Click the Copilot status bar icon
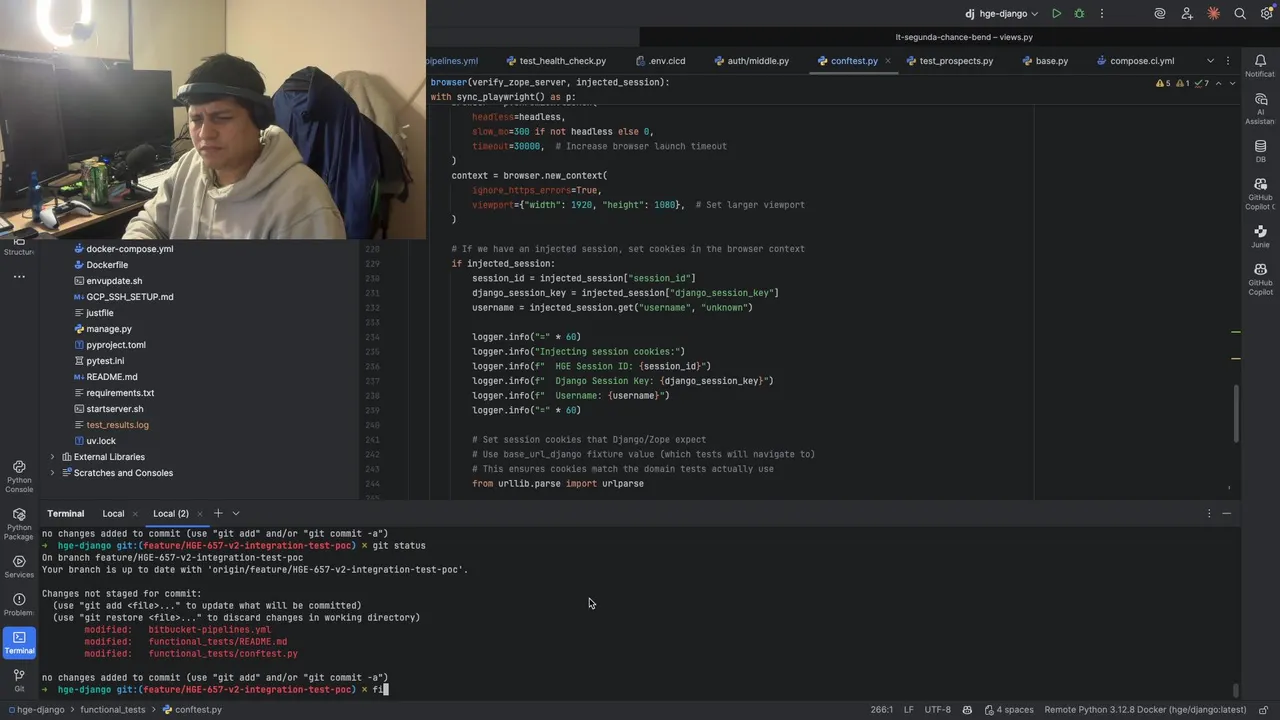The image size is (1280, 720). click(967, 710)
